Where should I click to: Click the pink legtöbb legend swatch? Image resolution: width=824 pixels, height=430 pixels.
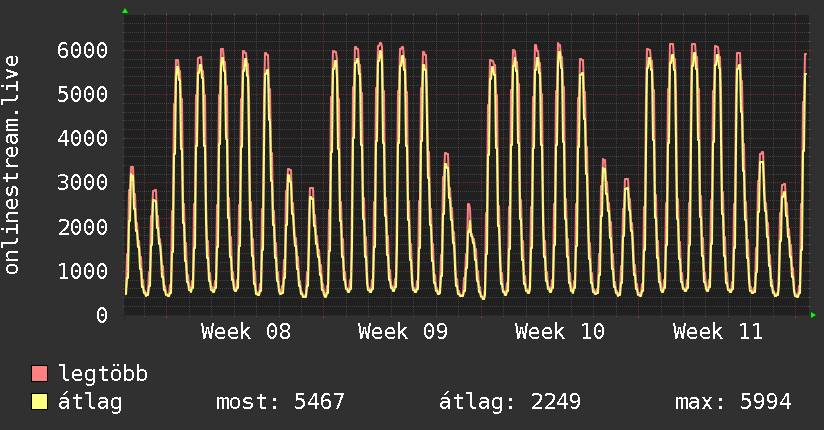39,373
